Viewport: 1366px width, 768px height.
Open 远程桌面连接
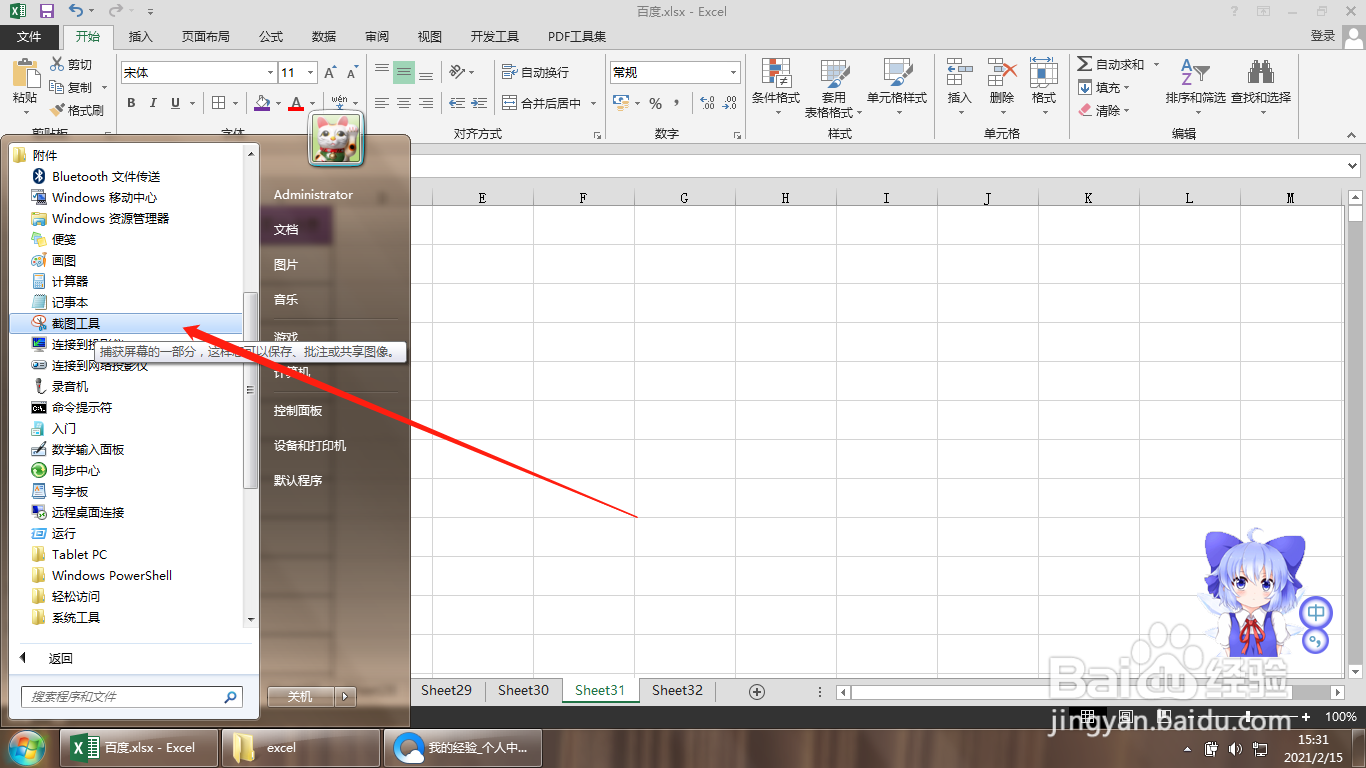(x=88, y=512)
